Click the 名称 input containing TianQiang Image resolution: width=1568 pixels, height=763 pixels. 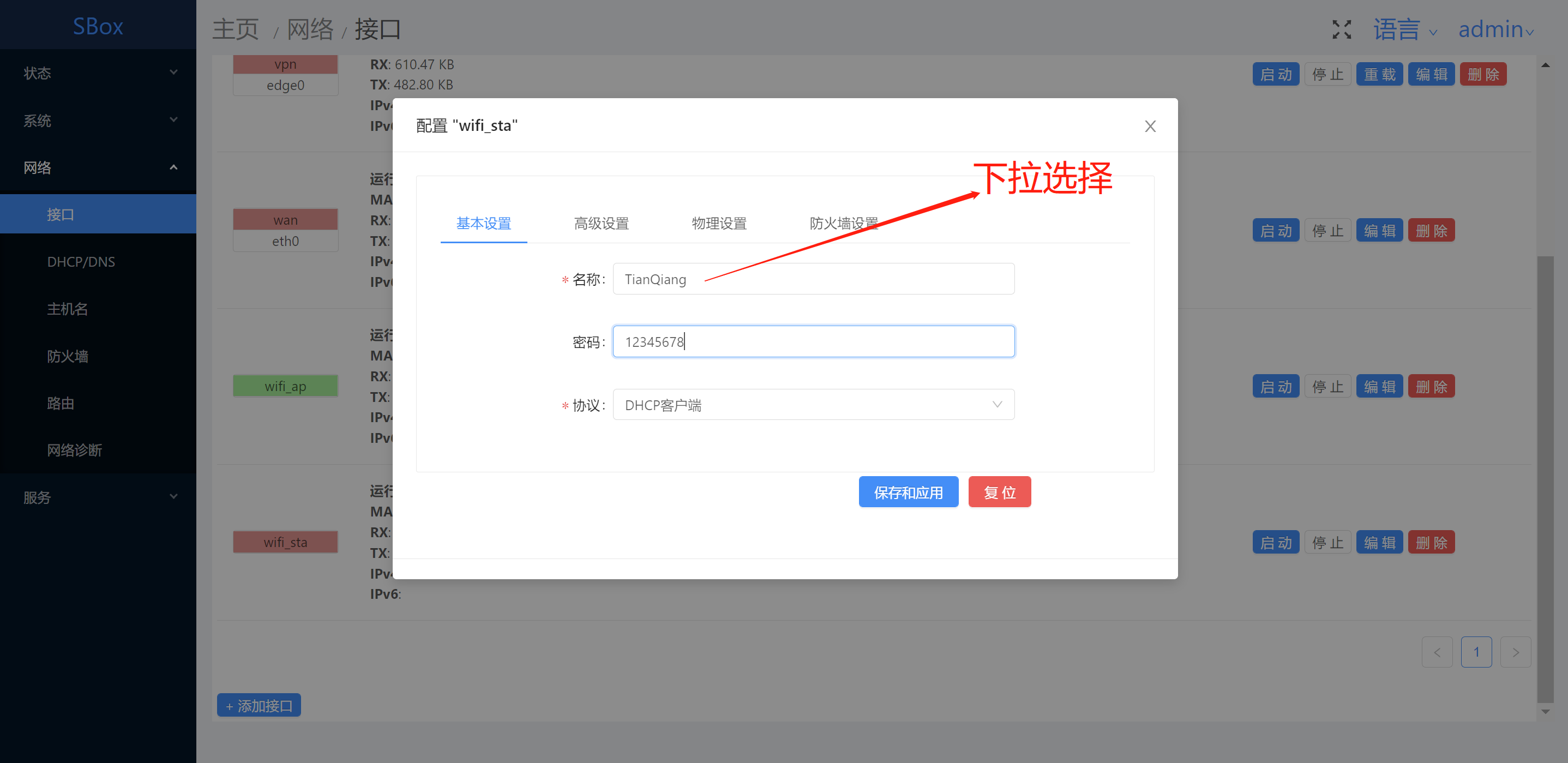[813, 279]
